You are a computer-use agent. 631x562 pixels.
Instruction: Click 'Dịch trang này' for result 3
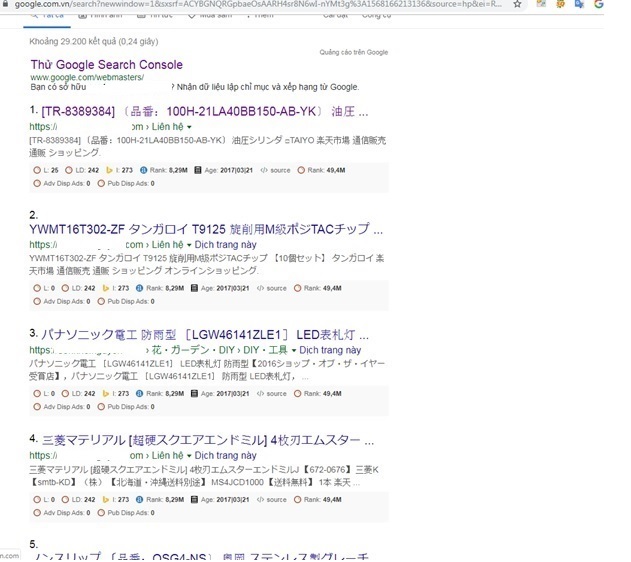tap(330, 350)
